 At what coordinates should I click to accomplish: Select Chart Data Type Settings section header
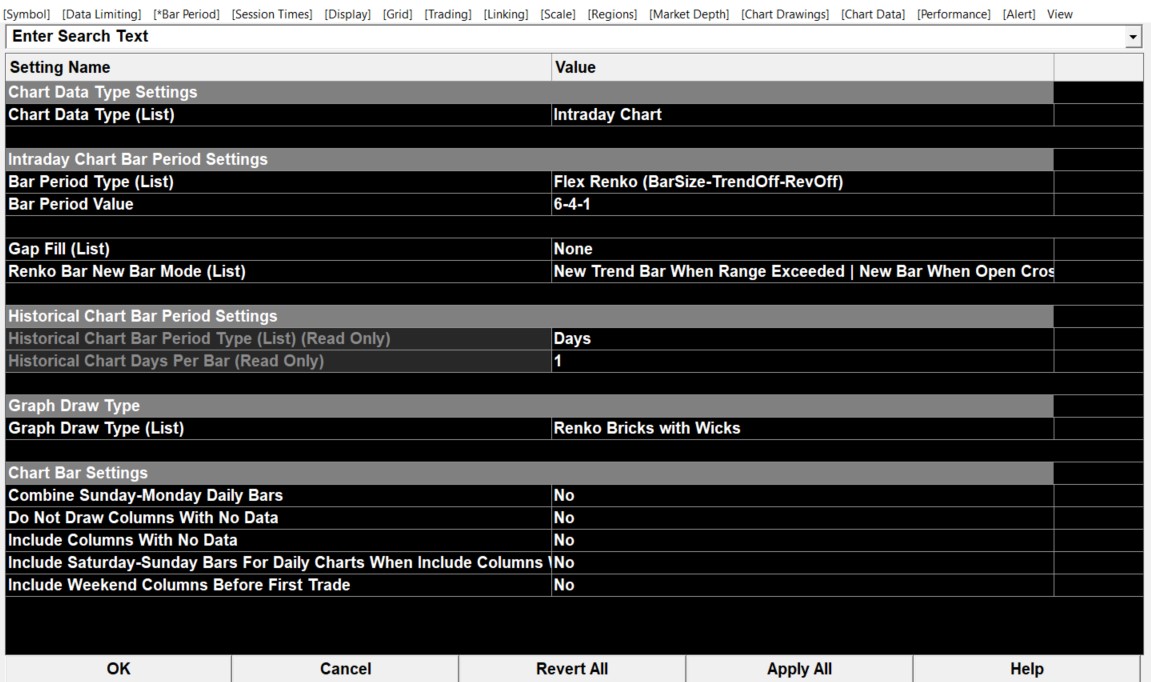[x=529, y=92]
